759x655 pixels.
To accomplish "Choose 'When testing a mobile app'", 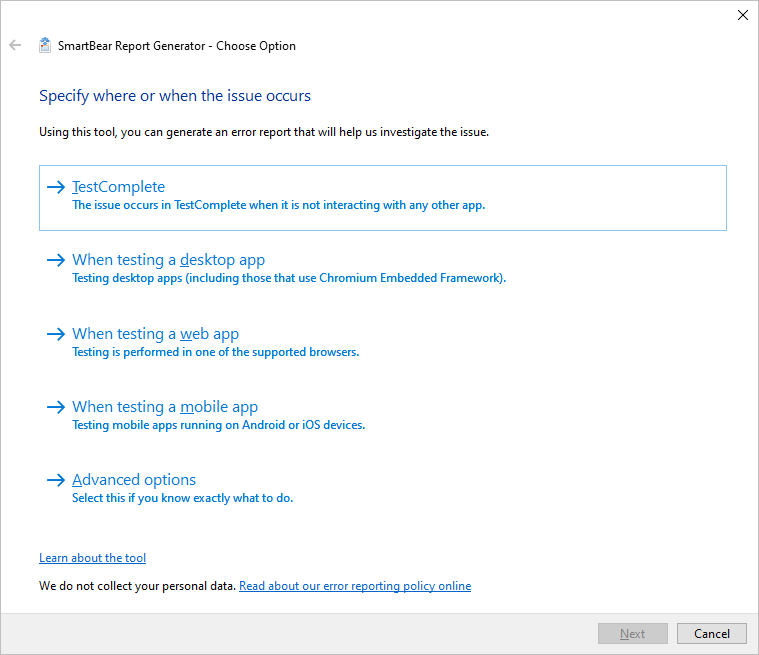I will [165, 407].
